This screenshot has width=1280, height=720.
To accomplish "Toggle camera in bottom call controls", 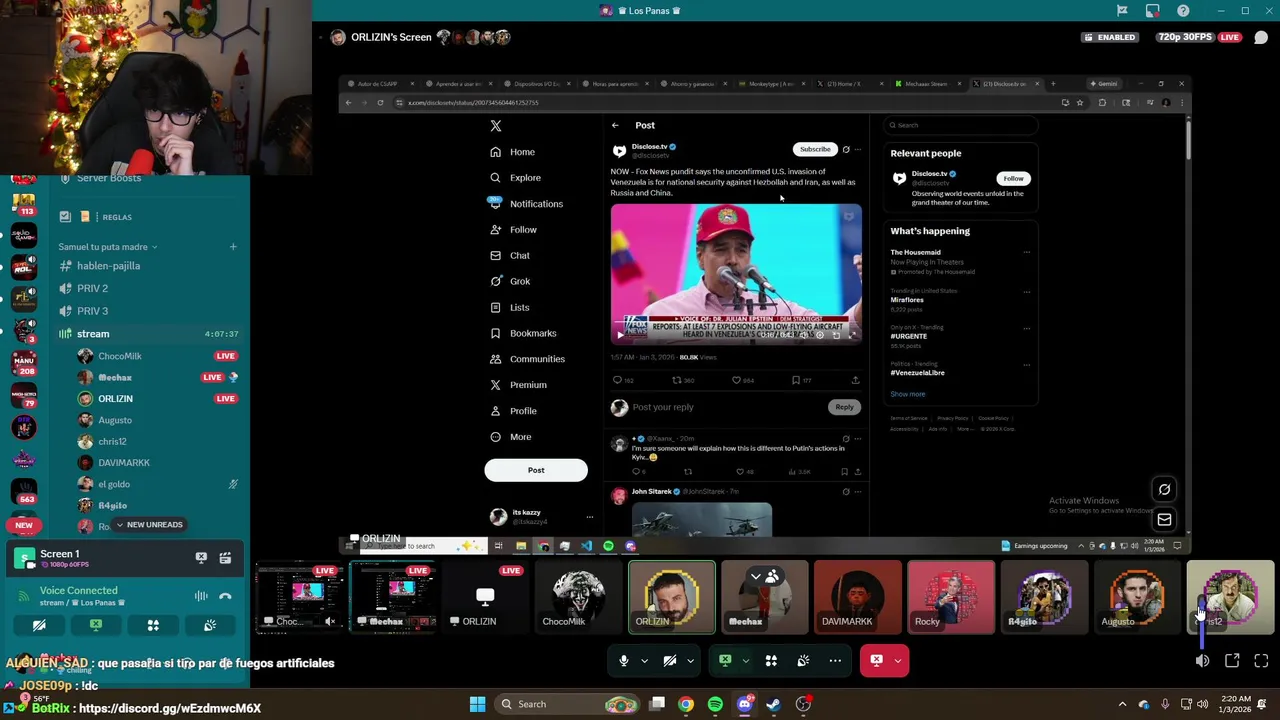I will (670, 660).
